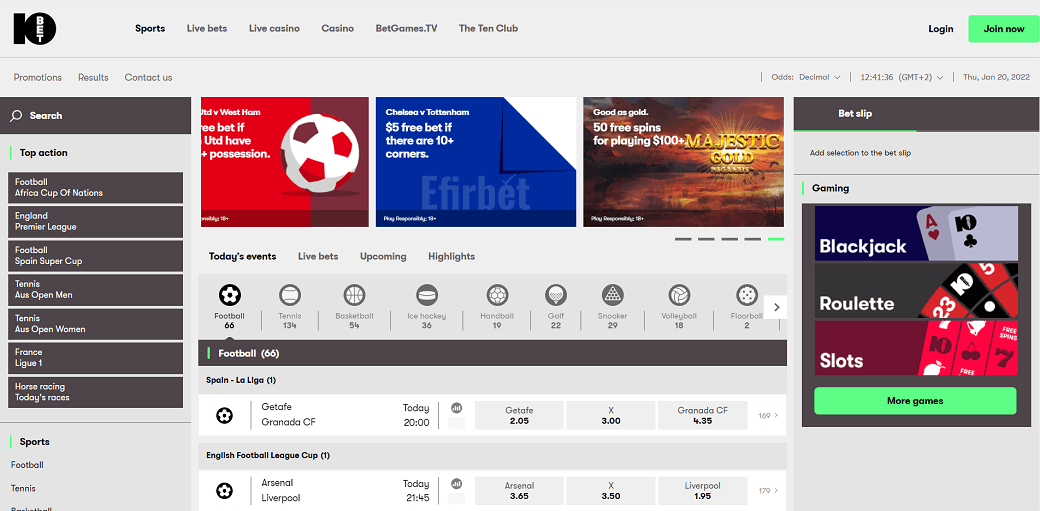Open Tennis Aus Open Women
The width and height of the screenshot is (1040, 511).
[96, 324]
